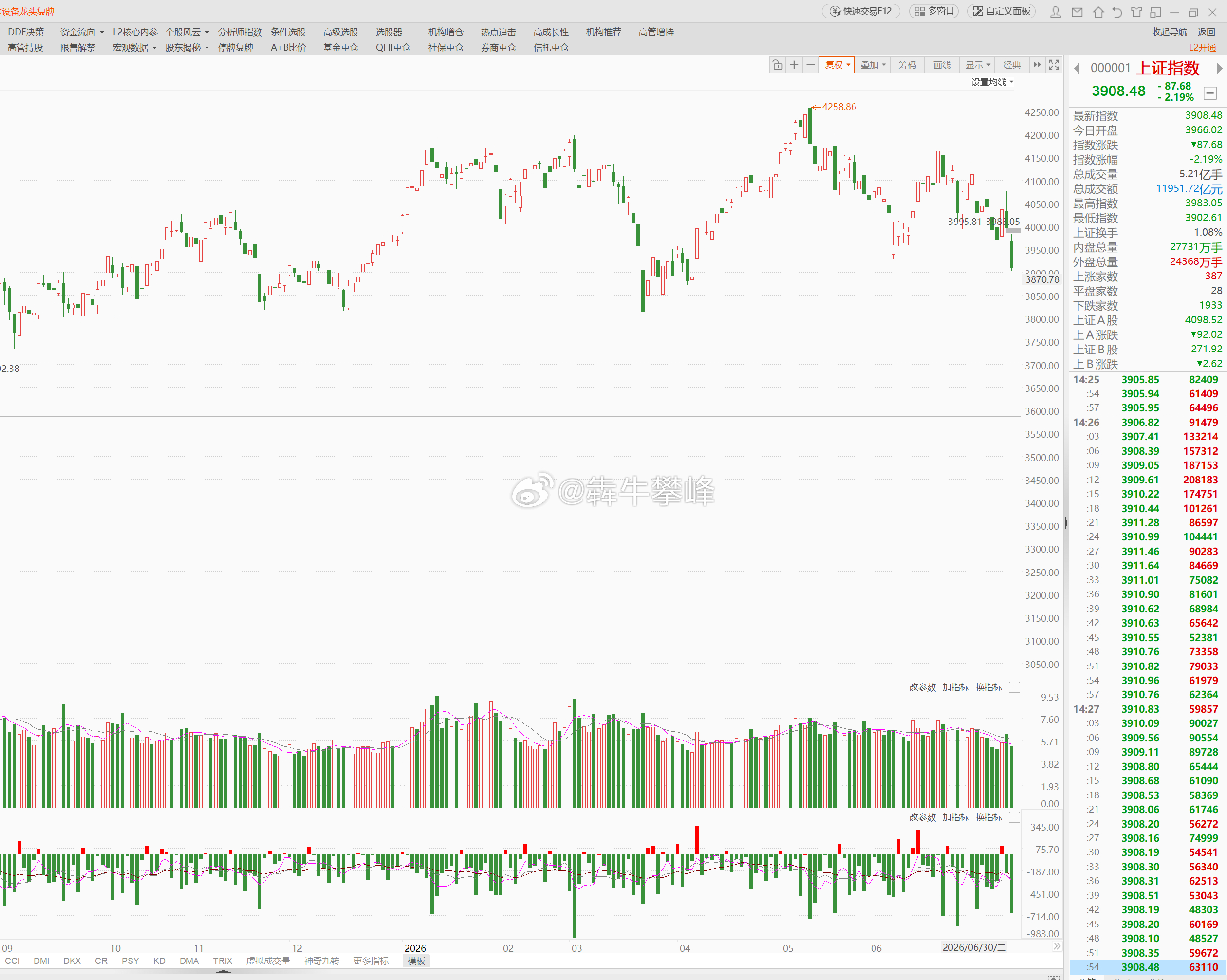Click 改参数 in volume panel
The height and width of the screenshot is (980, 1227).
922,687
